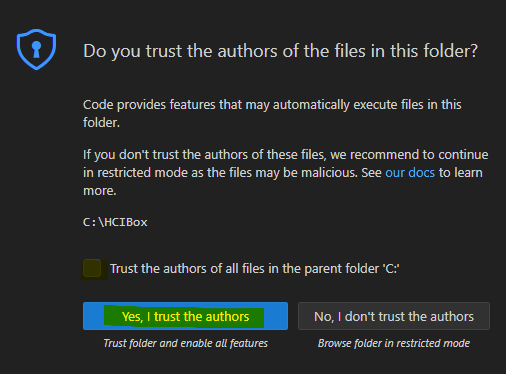Click the 'to learn more.' text after the link
The height and width of the screenshot is (374, 506).
[x=460, y=173]
